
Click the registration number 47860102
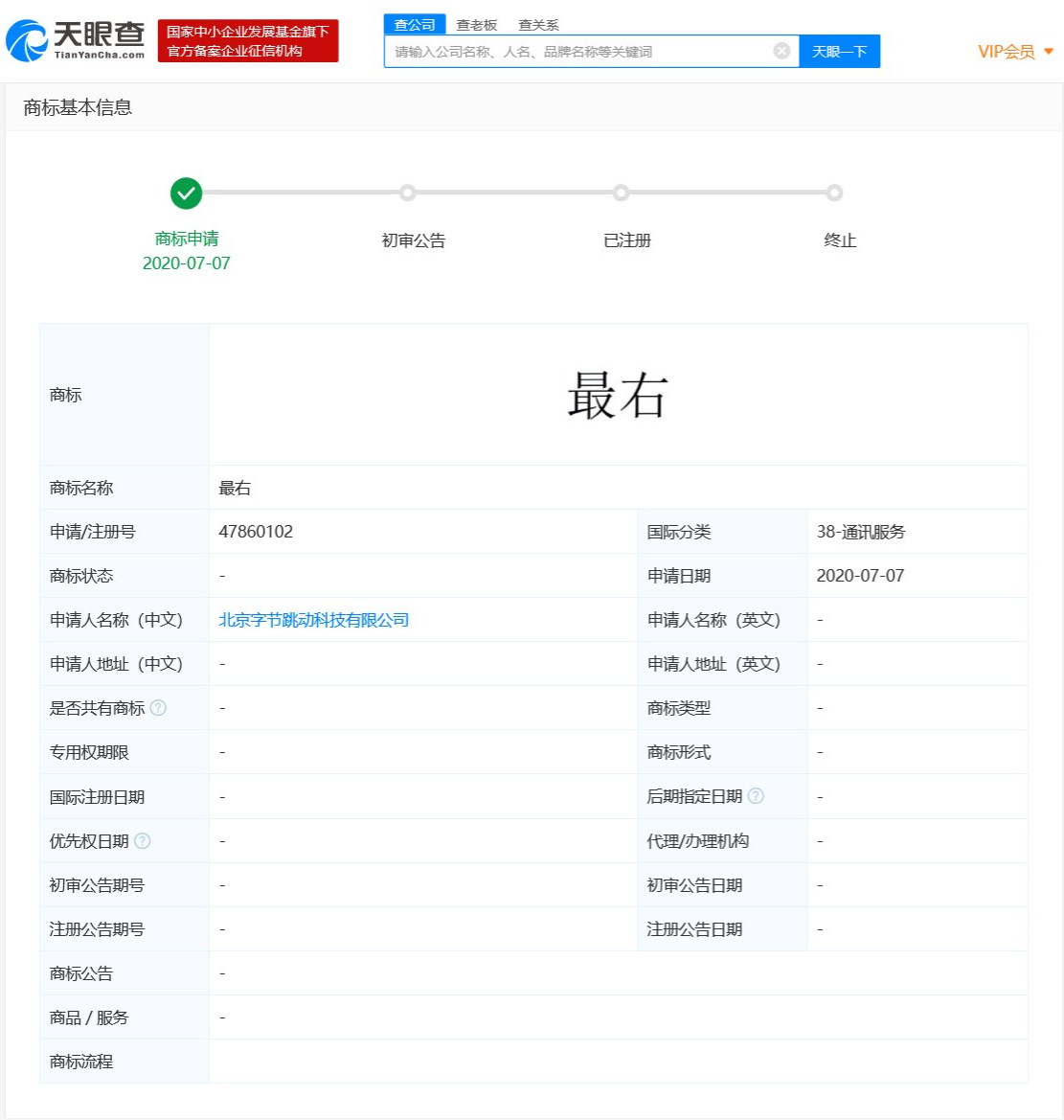pos(256,532)
